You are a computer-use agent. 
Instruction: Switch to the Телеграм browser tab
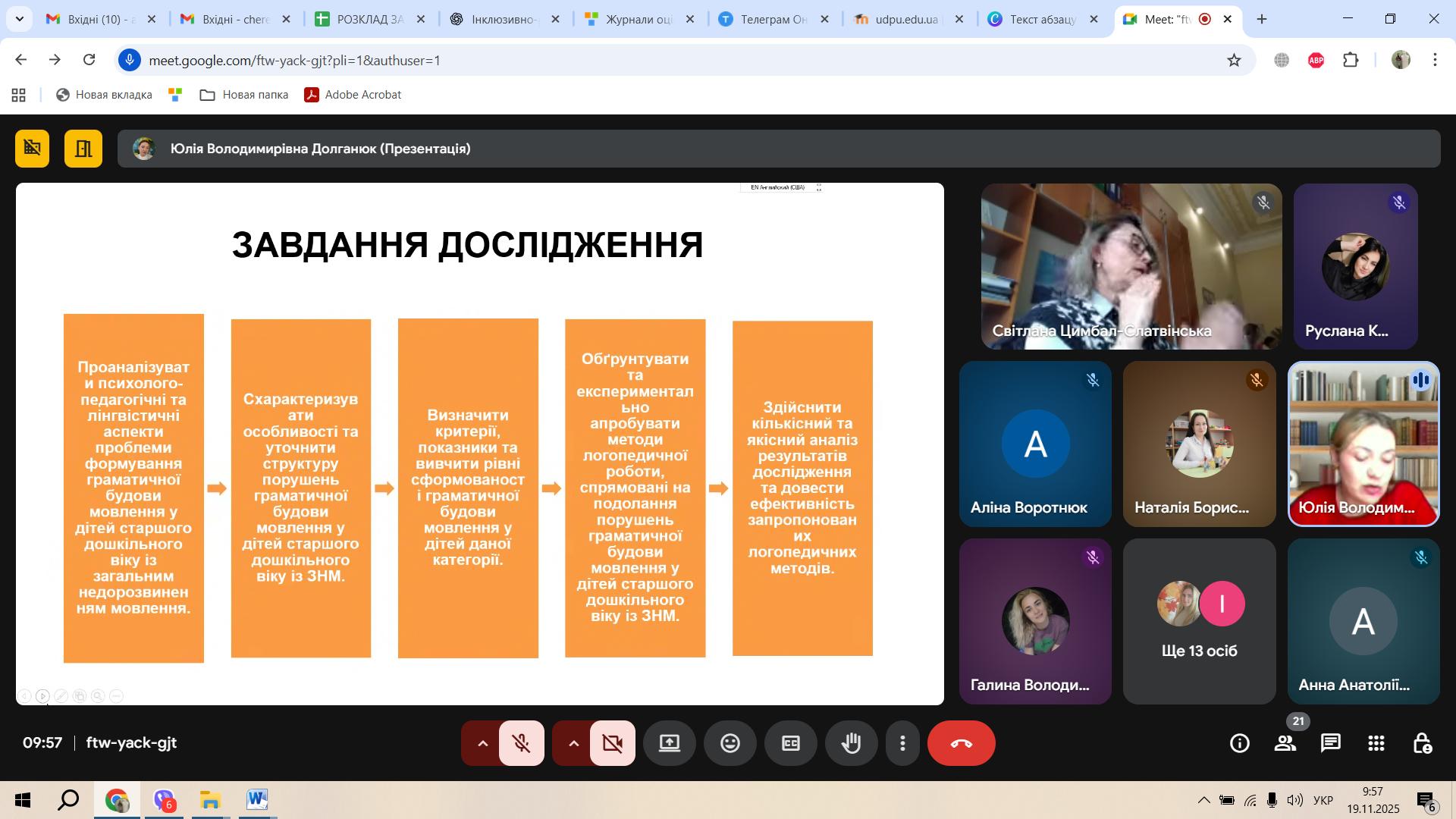(x=773, y=20)
